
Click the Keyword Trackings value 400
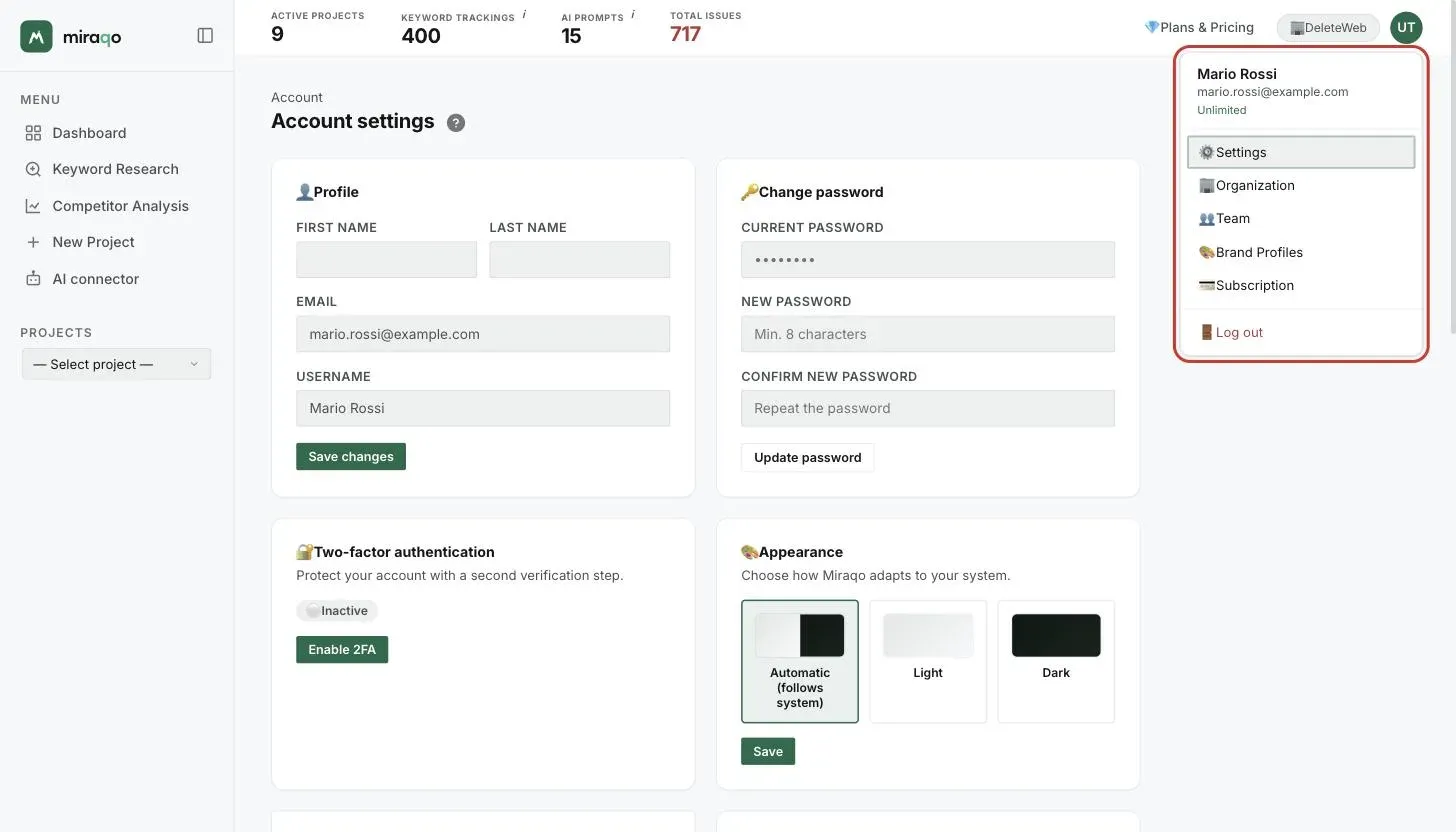click(x=421, y=36)
